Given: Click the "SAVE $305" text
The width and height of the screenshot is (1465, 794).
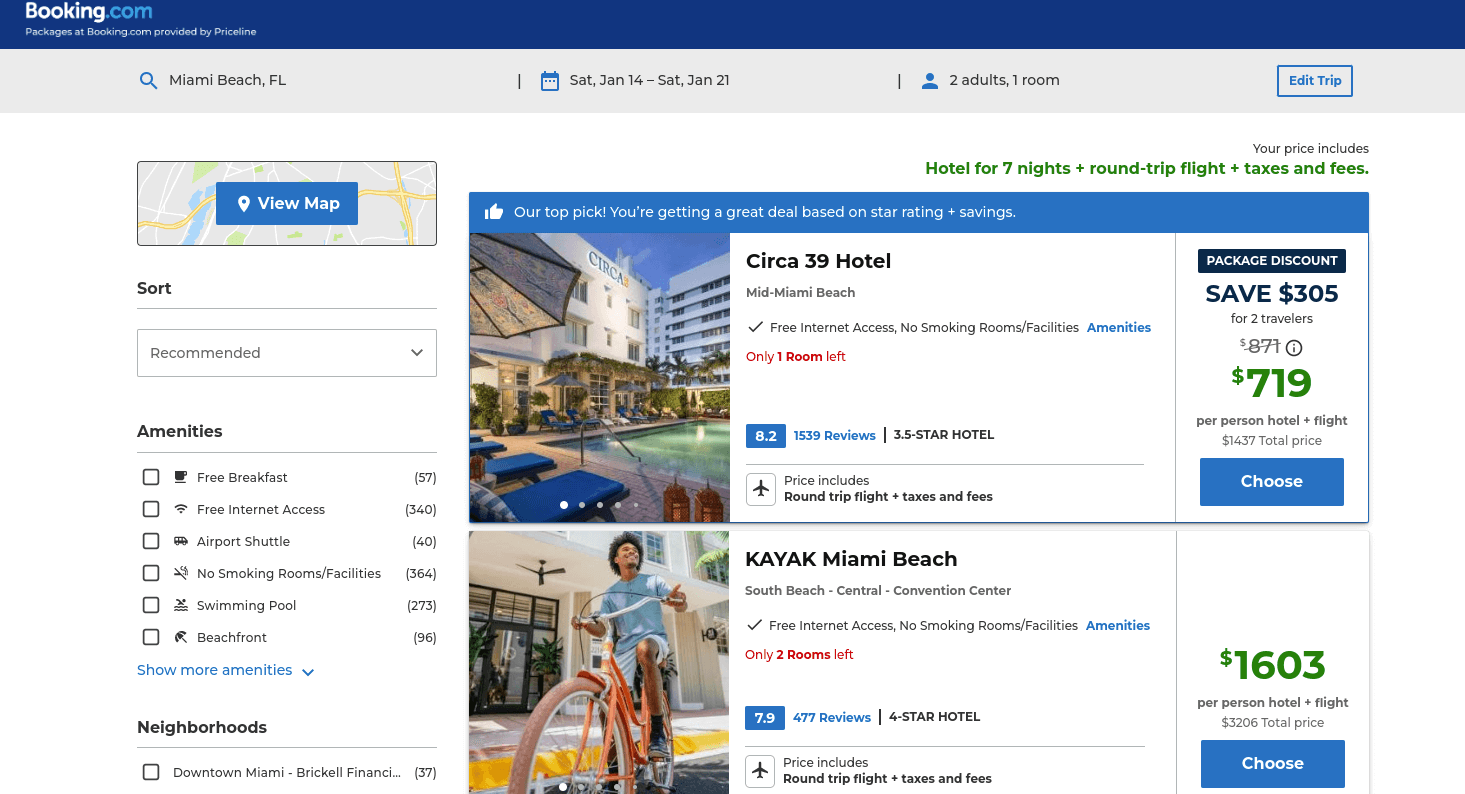Looking at the screenshot, I should pos(1272,294).
